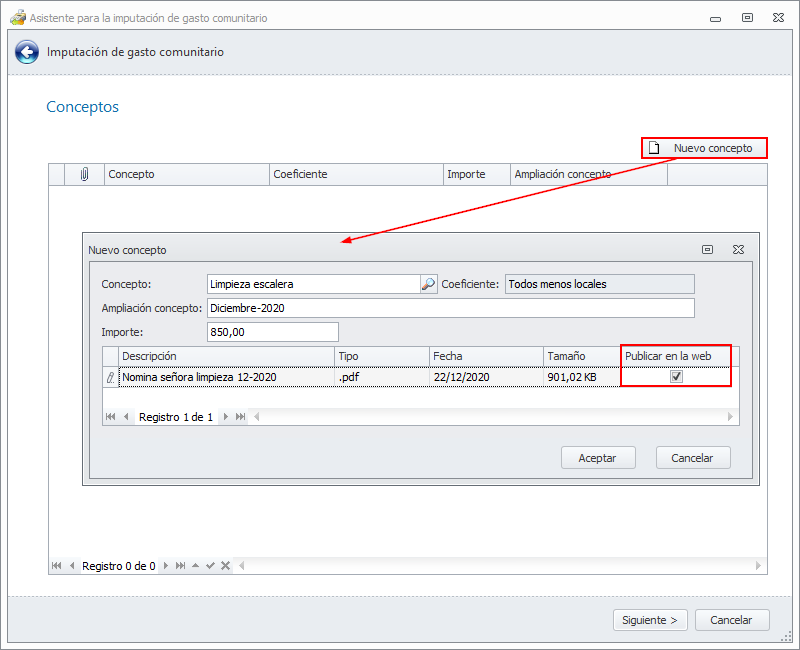
Task: Click the Fecha column header
Action: click(x=486, y=356)
